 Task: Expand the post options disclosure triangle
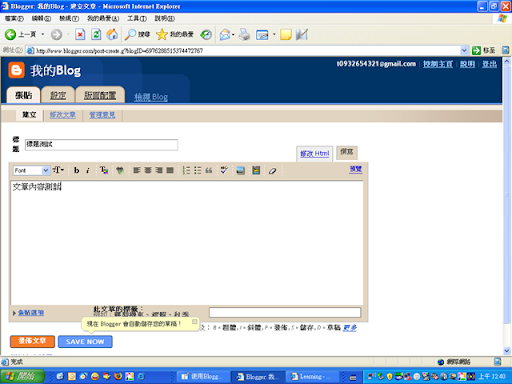[x=14, y=313]
